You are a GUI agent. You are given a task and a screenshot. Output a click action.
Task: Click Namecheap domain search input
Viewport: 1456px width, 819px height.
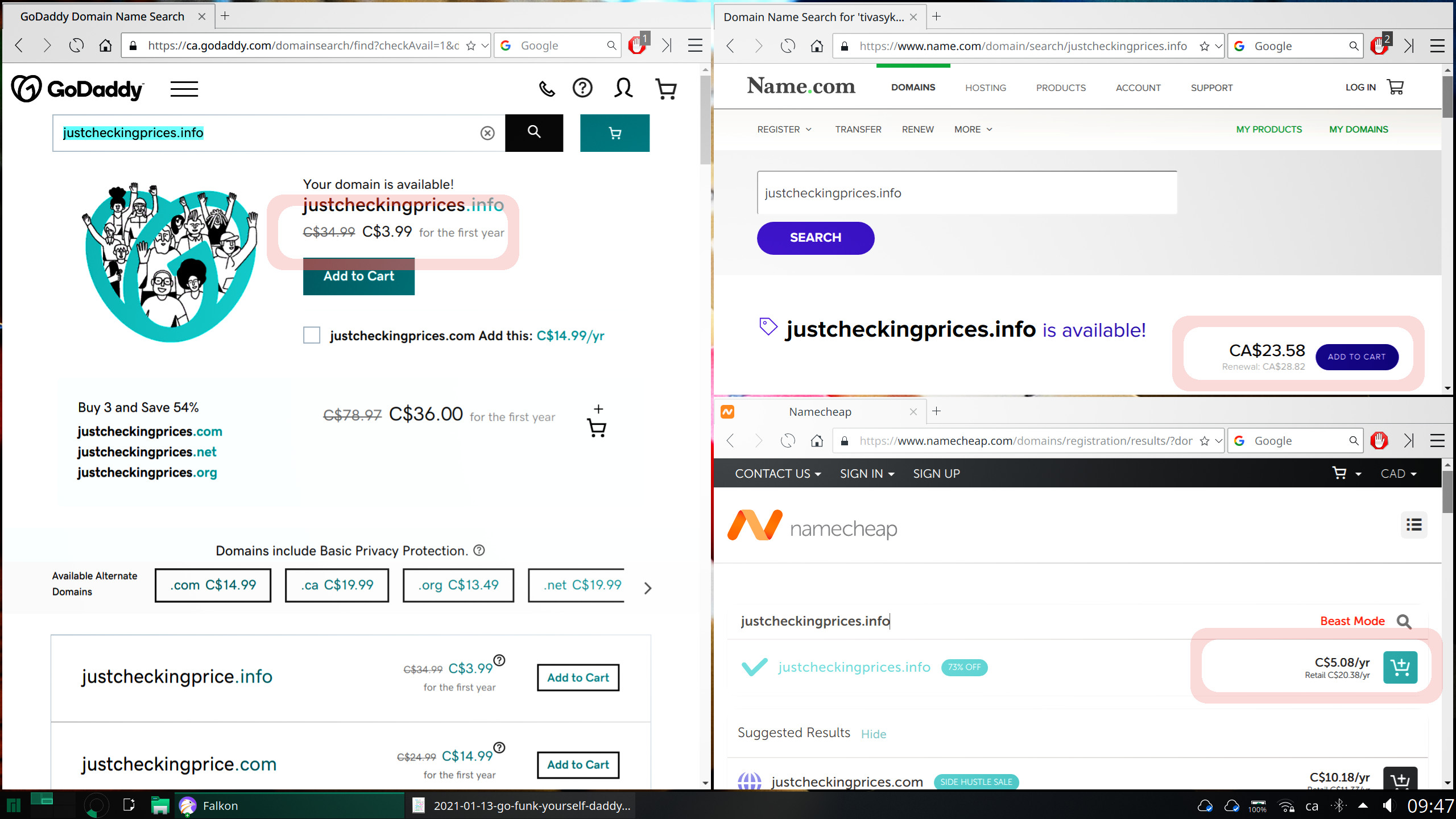pos(1024,621)
